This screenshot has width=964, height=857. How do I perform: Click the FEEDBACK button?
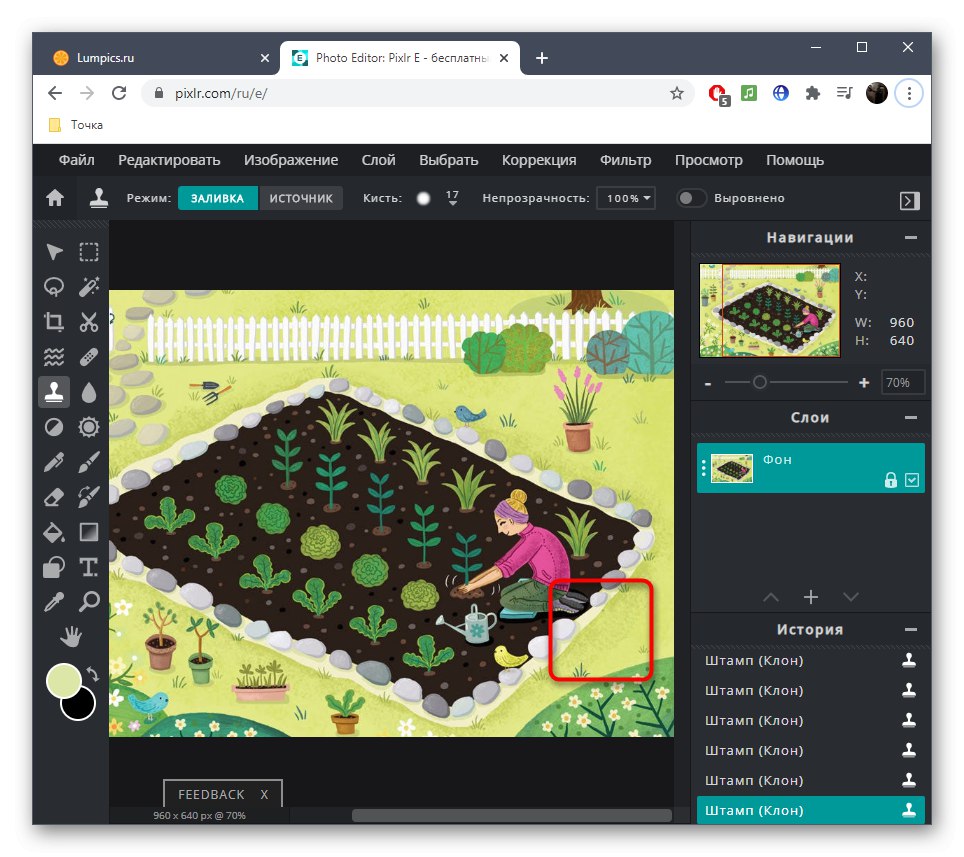pos(211,794)
